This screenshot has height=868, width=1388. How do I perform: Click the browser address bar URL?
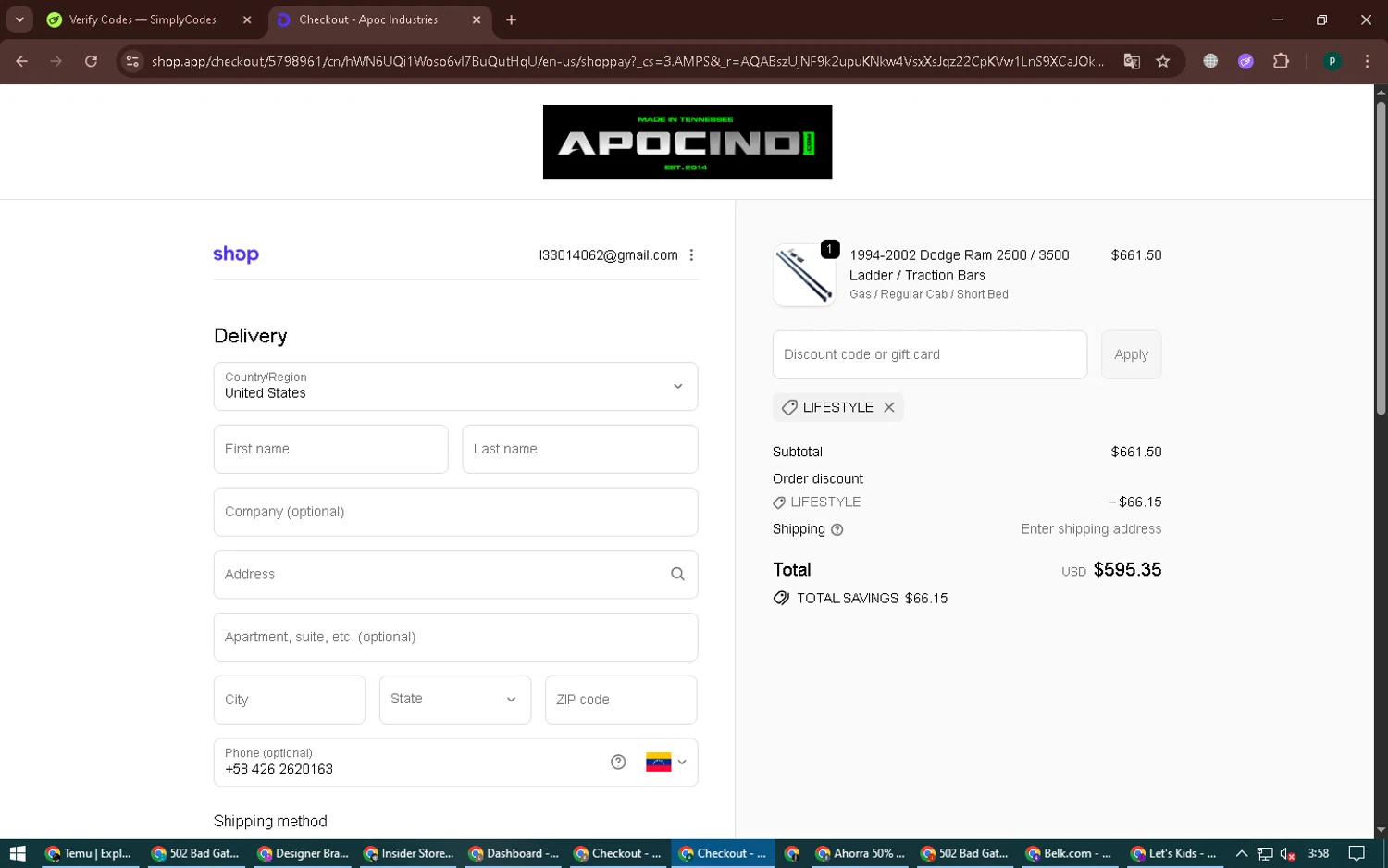[627, 61]
